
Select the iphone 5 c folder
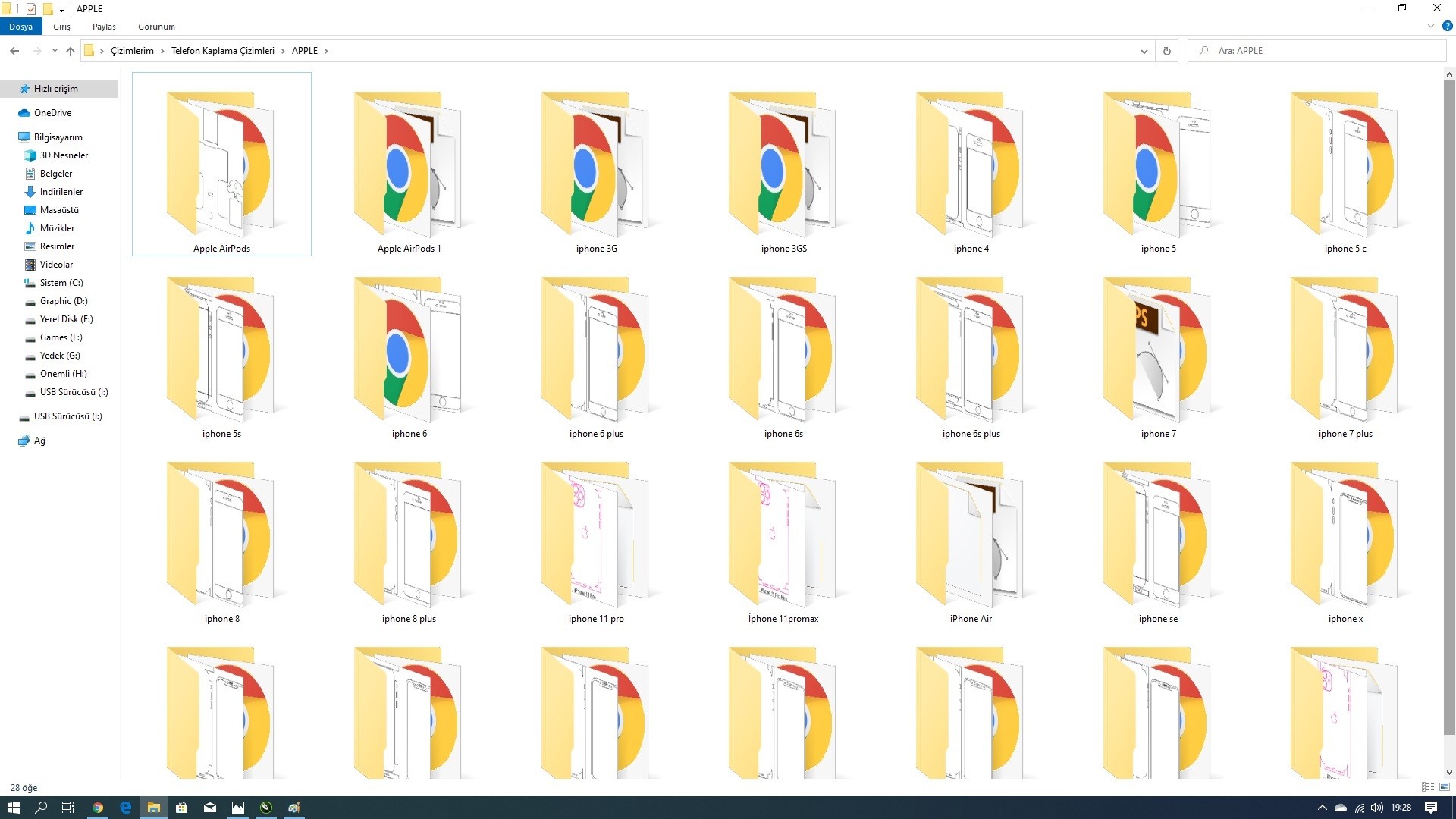coord(1345,165)
